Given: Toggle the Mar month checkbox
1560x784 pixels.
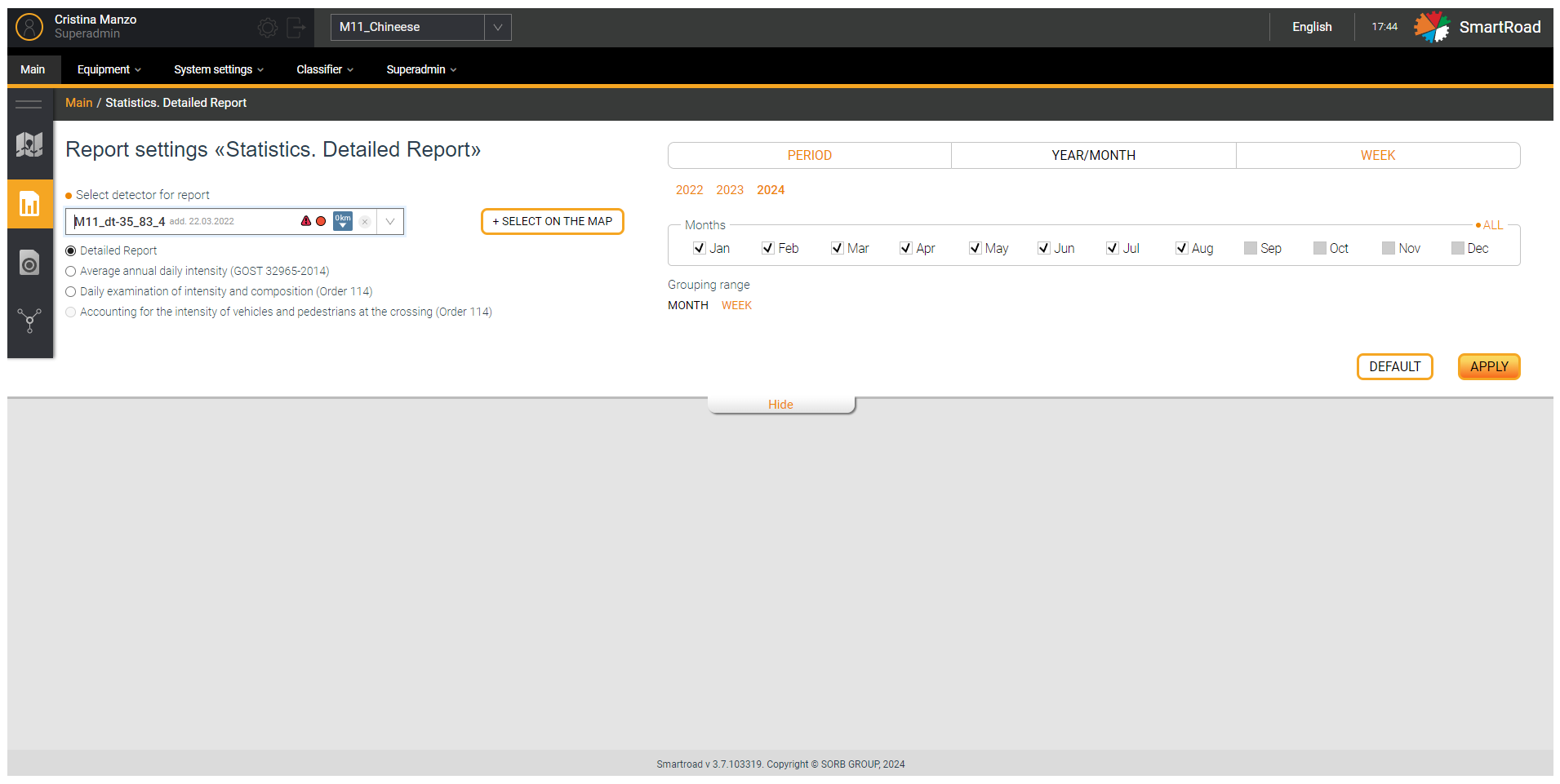Looking at the screenshot, I should [x=837, y=248].
